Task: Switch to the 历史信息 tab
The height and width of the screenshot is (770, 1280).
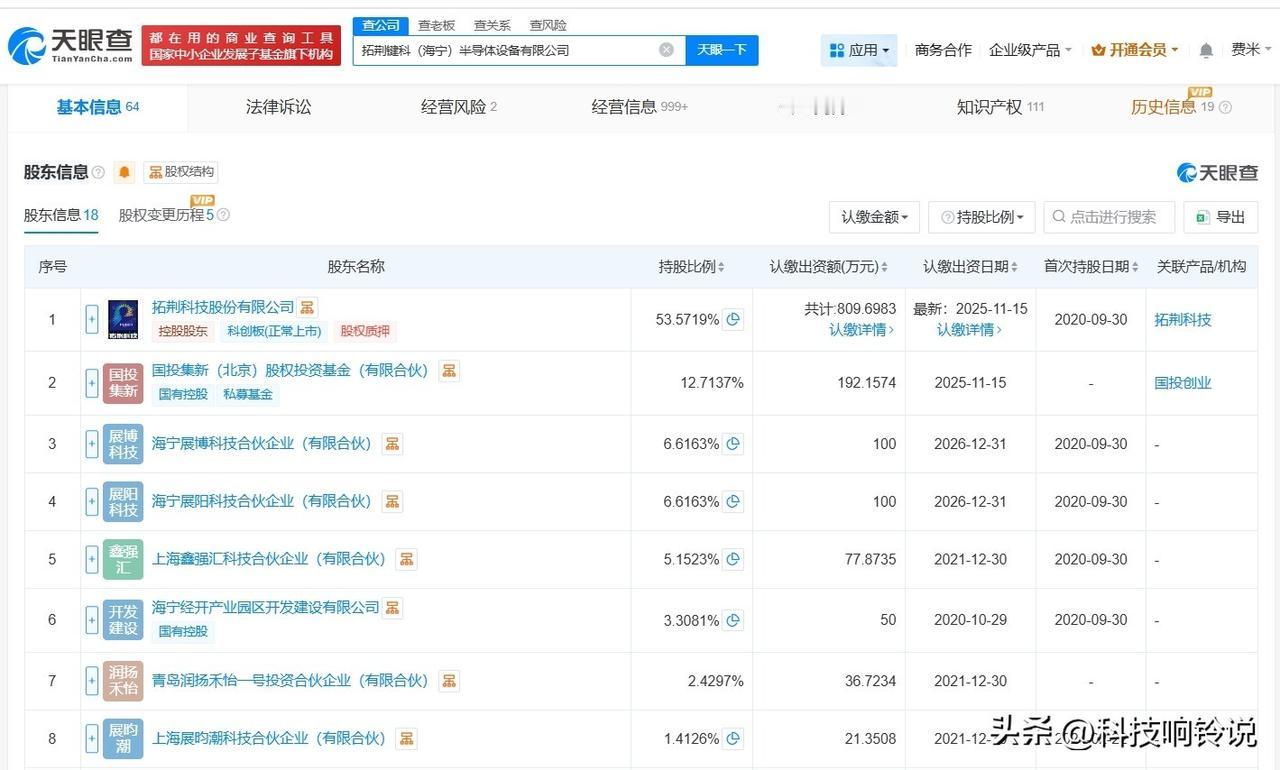Action: [1172, 107]
